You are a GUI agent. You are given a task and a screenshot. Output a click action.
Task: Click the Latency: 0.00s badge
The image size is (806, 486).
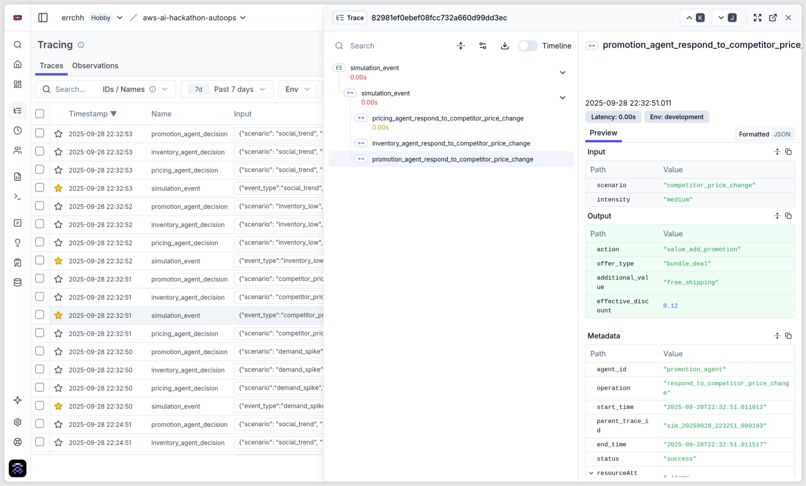(x=613, y=117)
